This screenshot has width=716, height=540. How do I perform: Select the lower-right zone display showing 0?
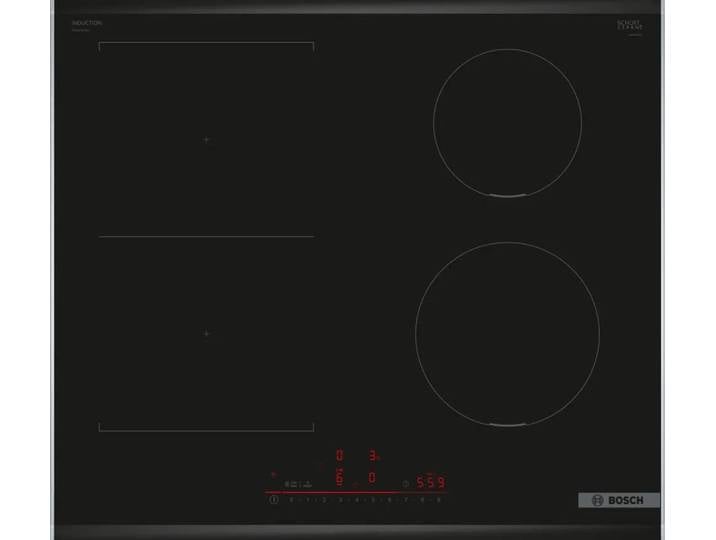click(x=372, y=478)
